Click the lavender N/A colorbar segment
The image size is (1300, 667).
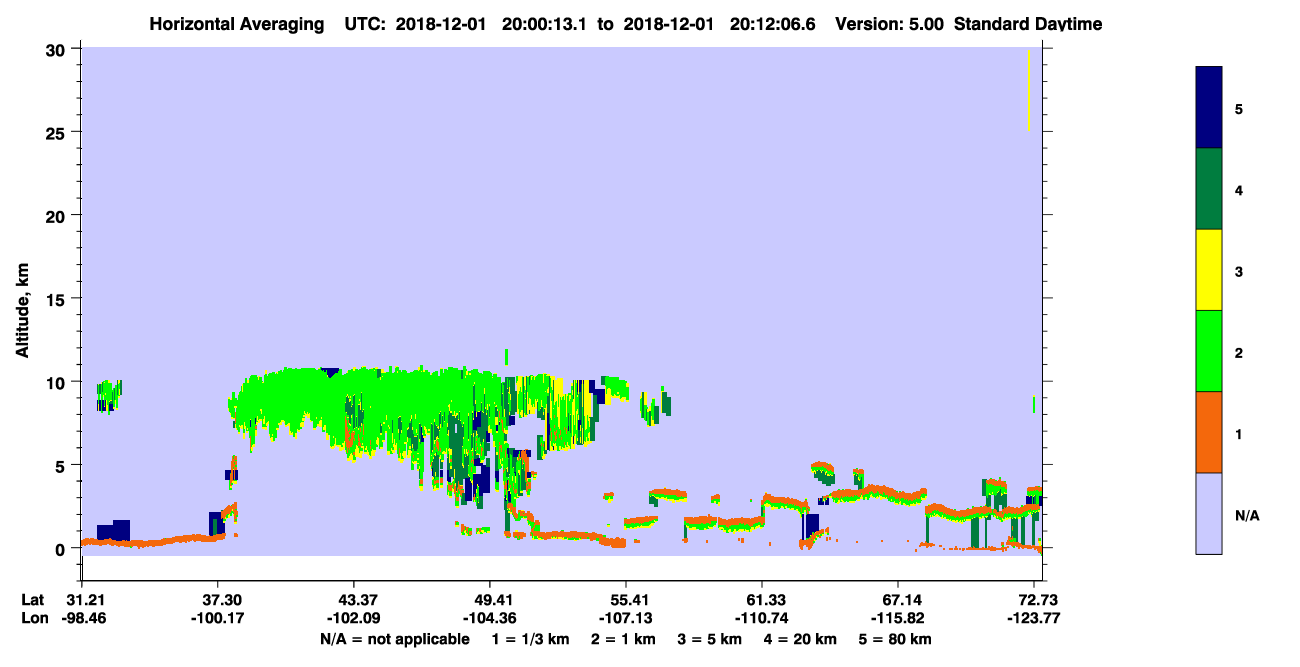[1209, 513]
